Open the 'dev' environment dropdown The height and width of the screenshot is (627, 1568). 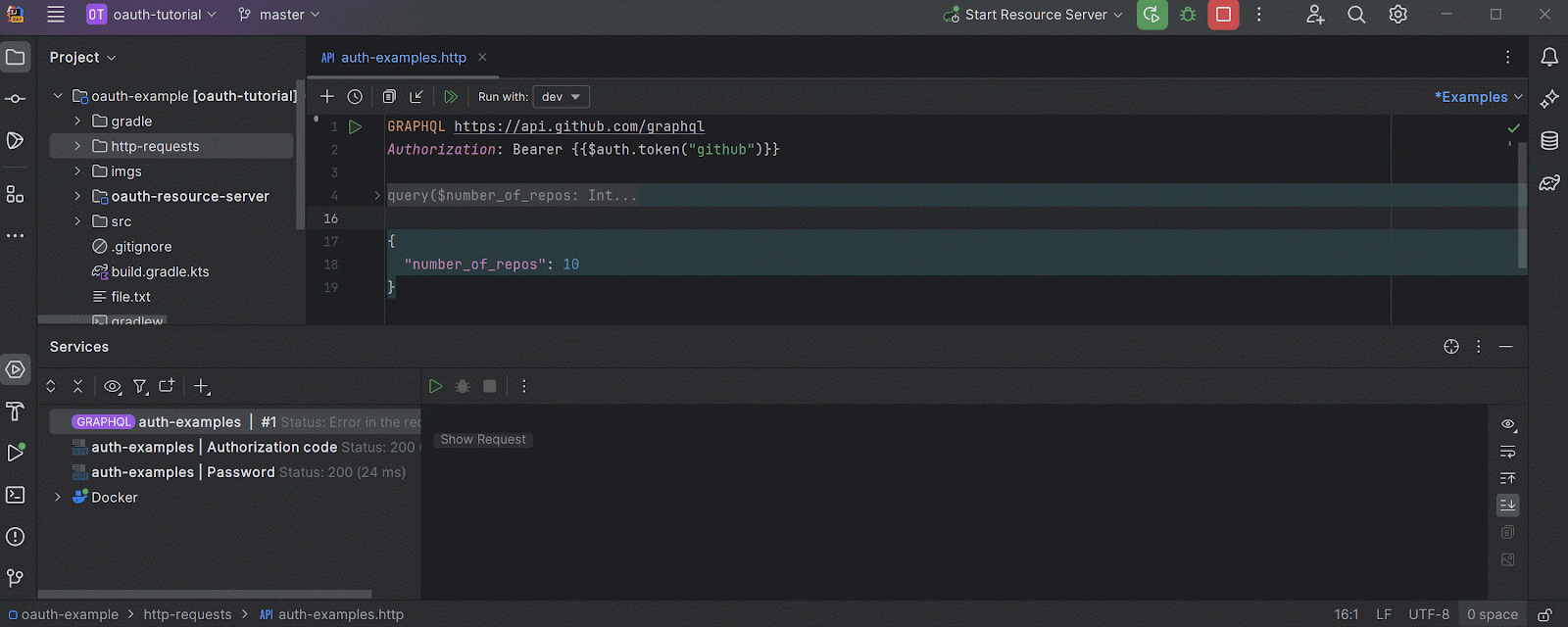(561, 97)
